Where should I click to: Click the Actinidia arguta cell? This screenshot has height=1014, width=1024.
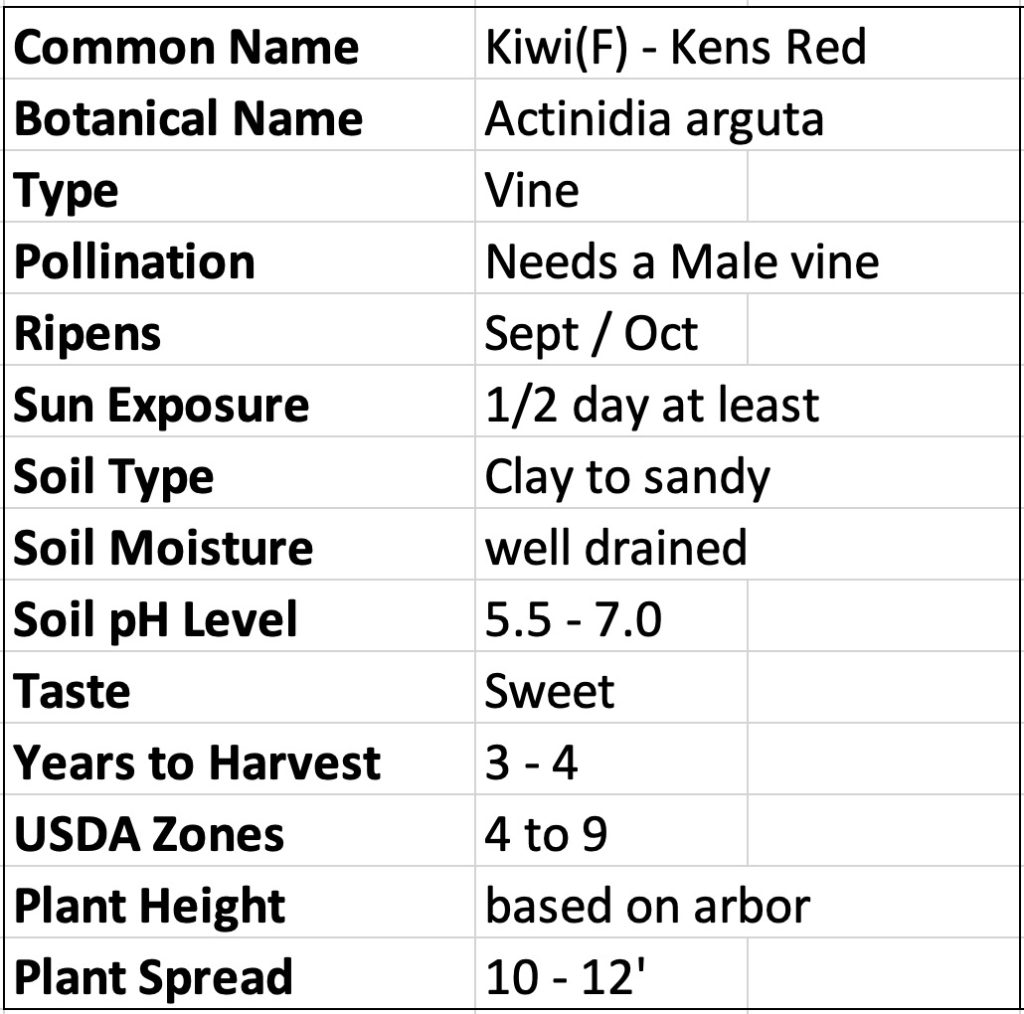click(x=654, y=119)
